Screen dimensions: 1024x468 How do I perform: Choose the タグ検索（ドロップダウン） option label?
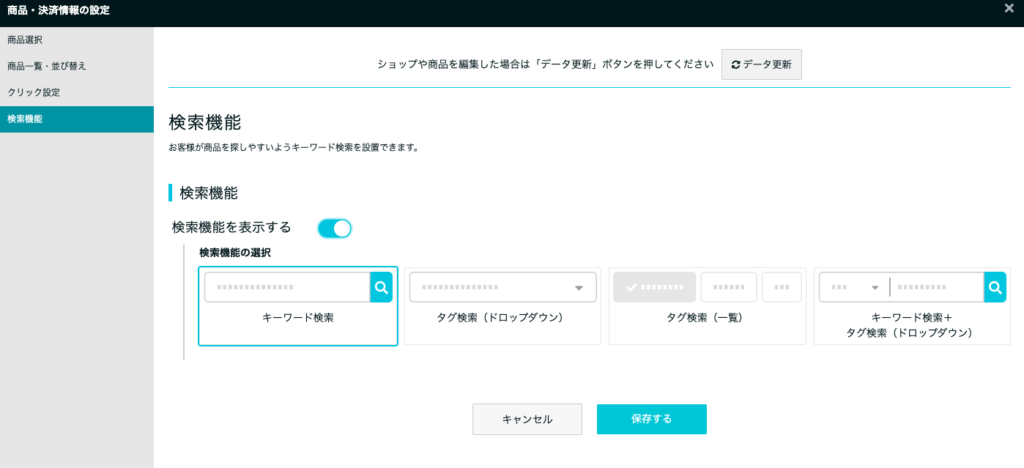501,318
